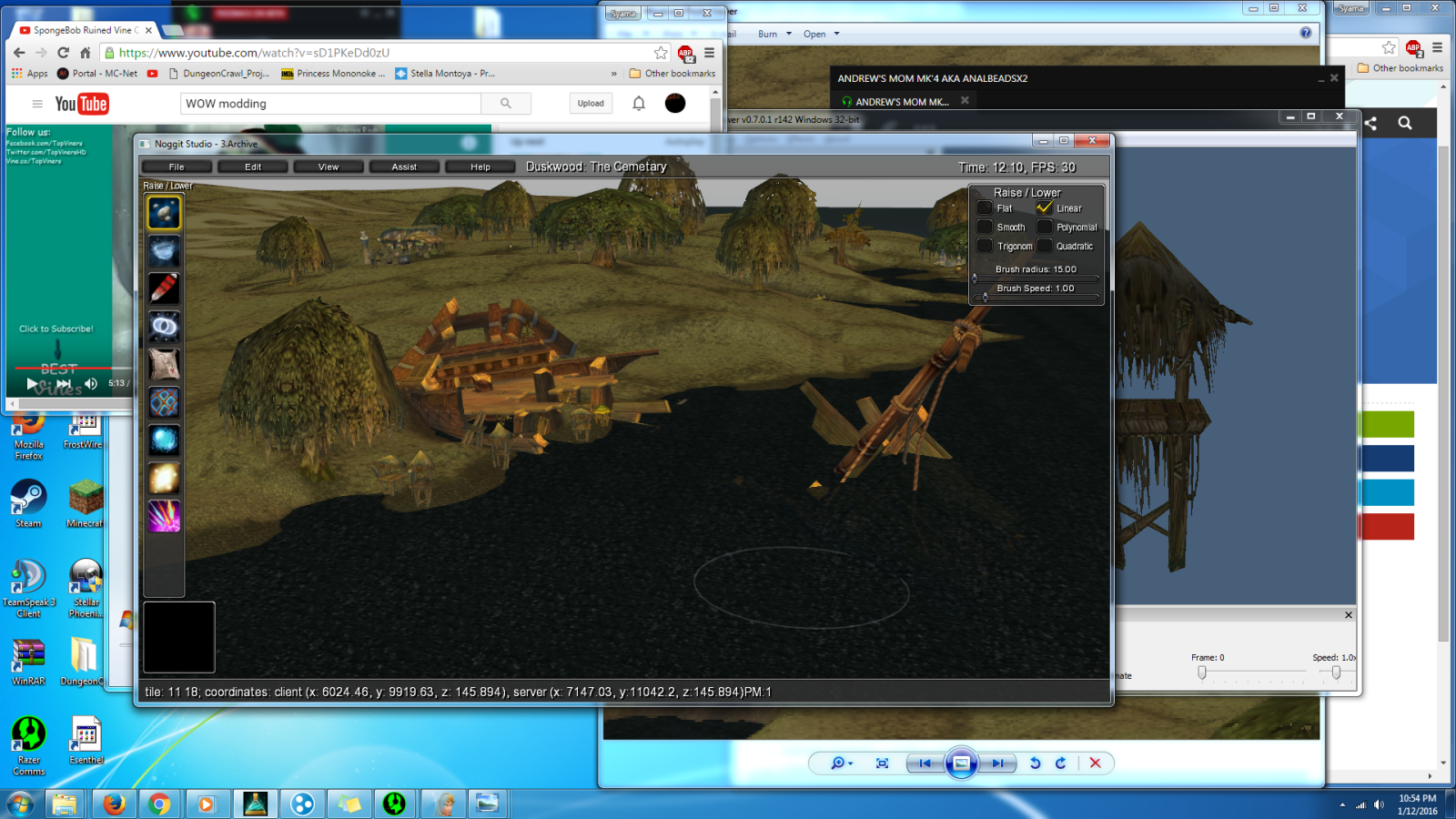
Task: Click Chrome back arrow button
Action: pyautogui.click(x=19, y=53)
